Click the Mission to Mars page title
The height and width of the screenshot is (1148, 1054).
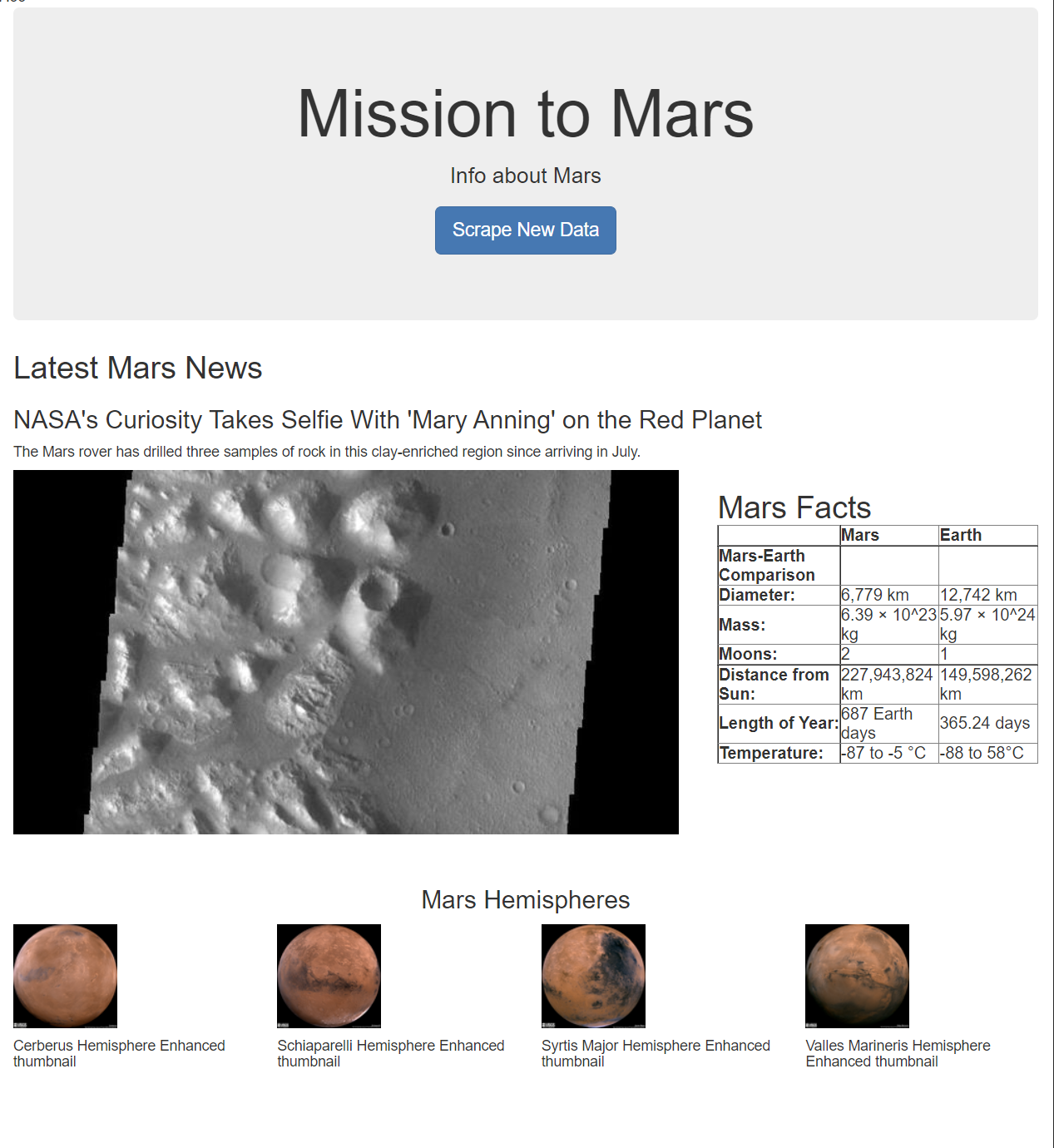(x=526, y=115)
